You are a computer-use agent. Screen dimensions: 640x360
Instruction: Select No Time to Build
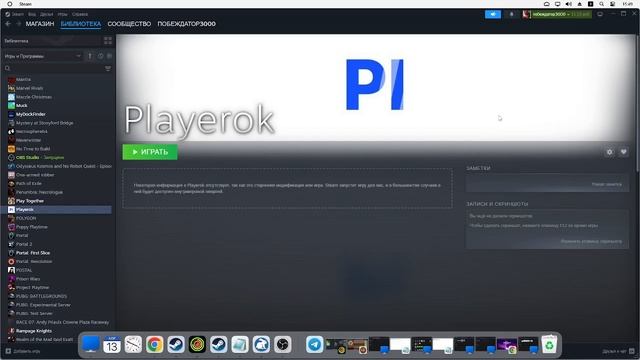[33, 149]
